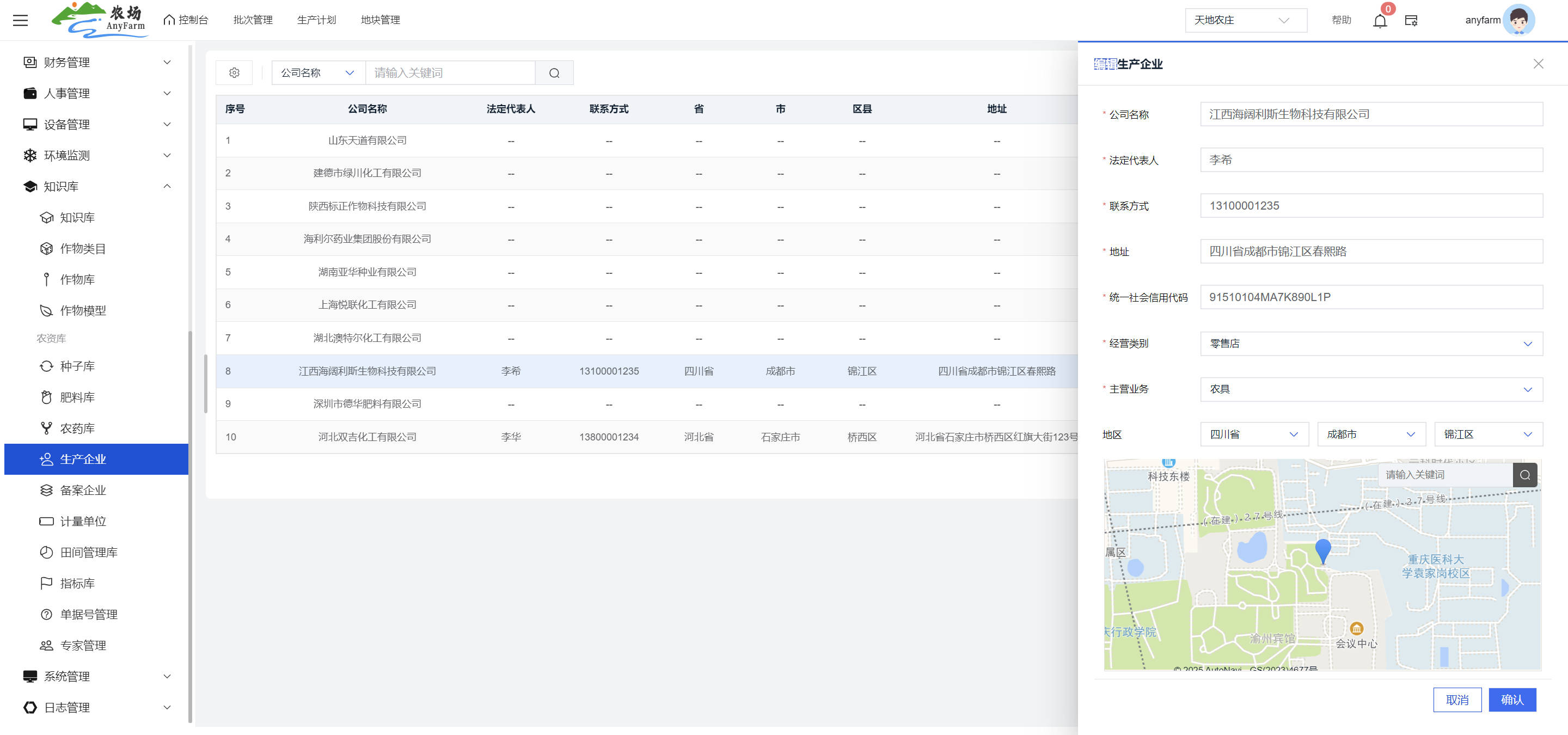Open the 批次管理 top menu
The image size is (1568, 735).
[253, 20]
